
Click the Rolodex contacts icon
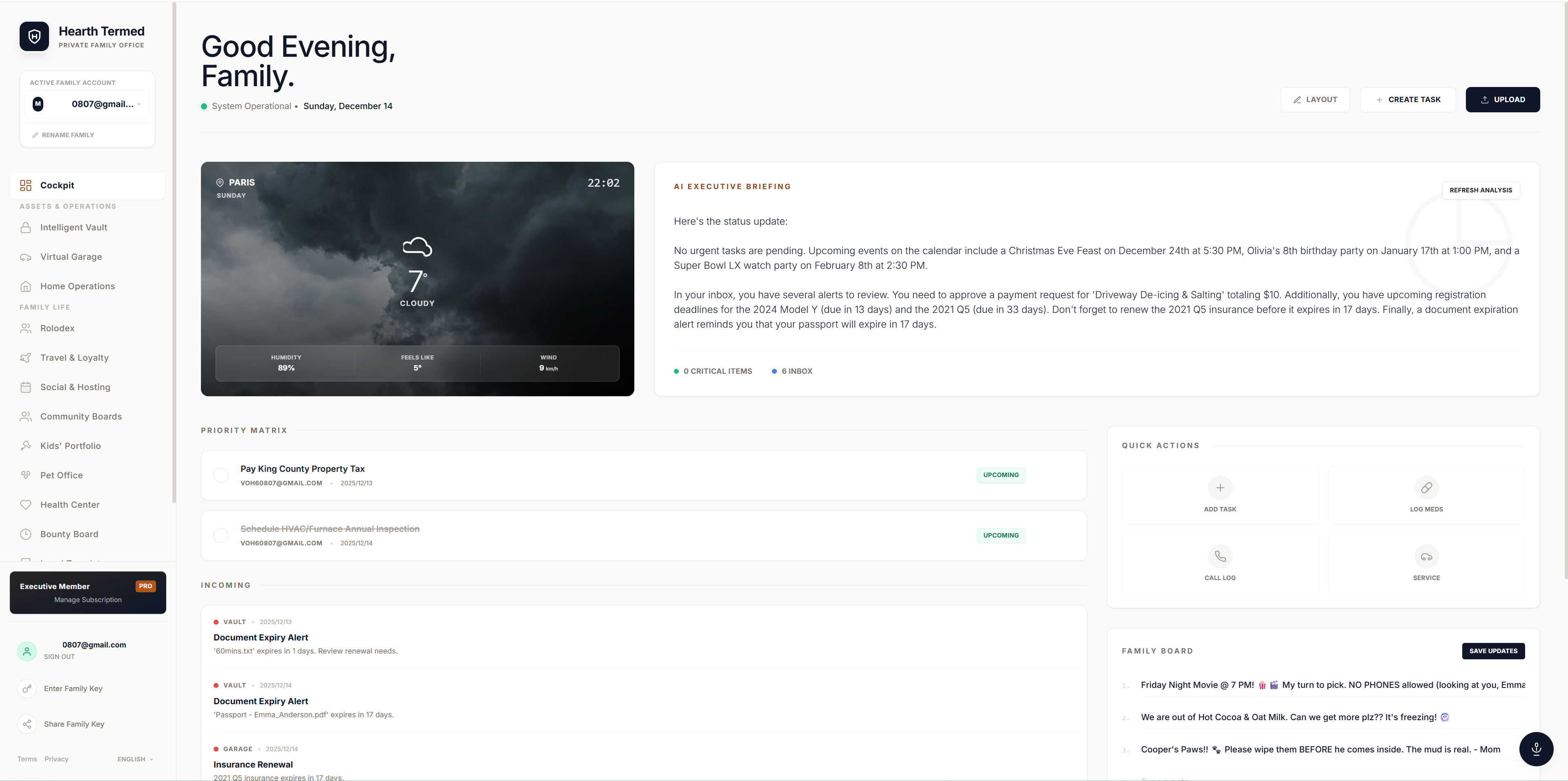(x=26, y=329)
